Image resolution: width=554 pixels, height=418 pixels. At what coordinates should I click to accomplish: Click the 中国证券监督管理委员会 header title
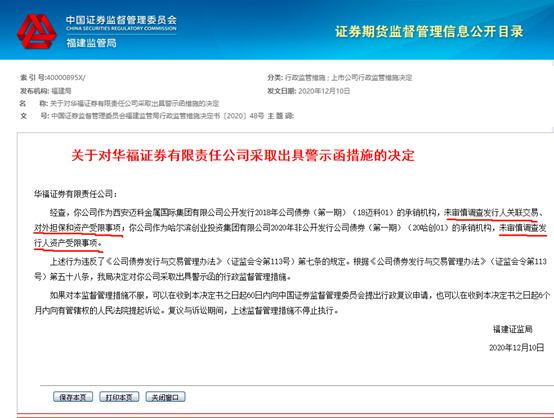pyautogui.click(x=121, y=20)
